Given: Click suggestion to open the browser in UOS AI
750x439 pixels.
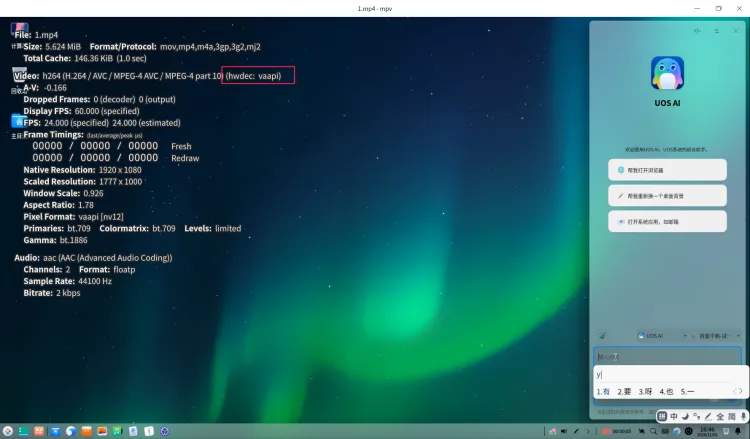Looking at the screenshot, I should (x=667, y=170).
